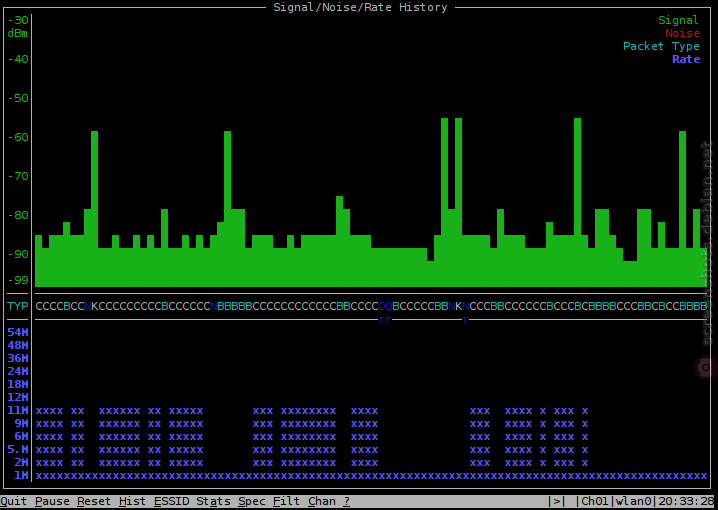The height and width of the screenshot is (510, 718).
Task: Click the Signal/Noise/Rate History title
Action: pyautogui.click(x=360, y=7)
